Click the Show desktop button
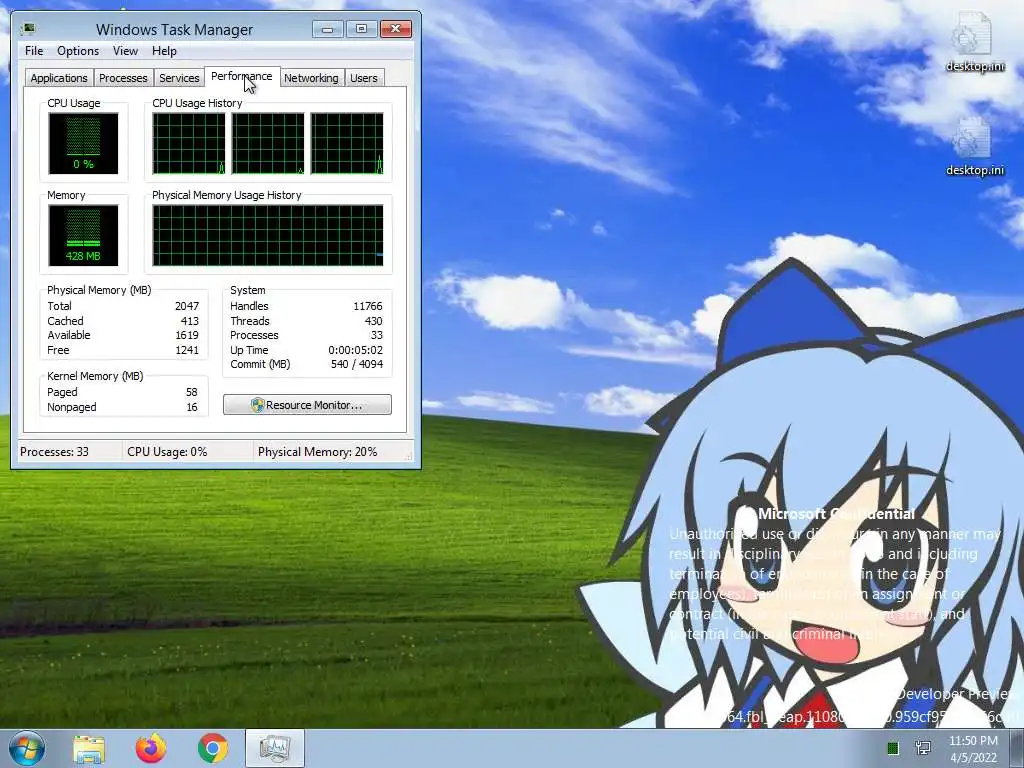The height and width of the screenshot is (768, 1024). 1017,748
